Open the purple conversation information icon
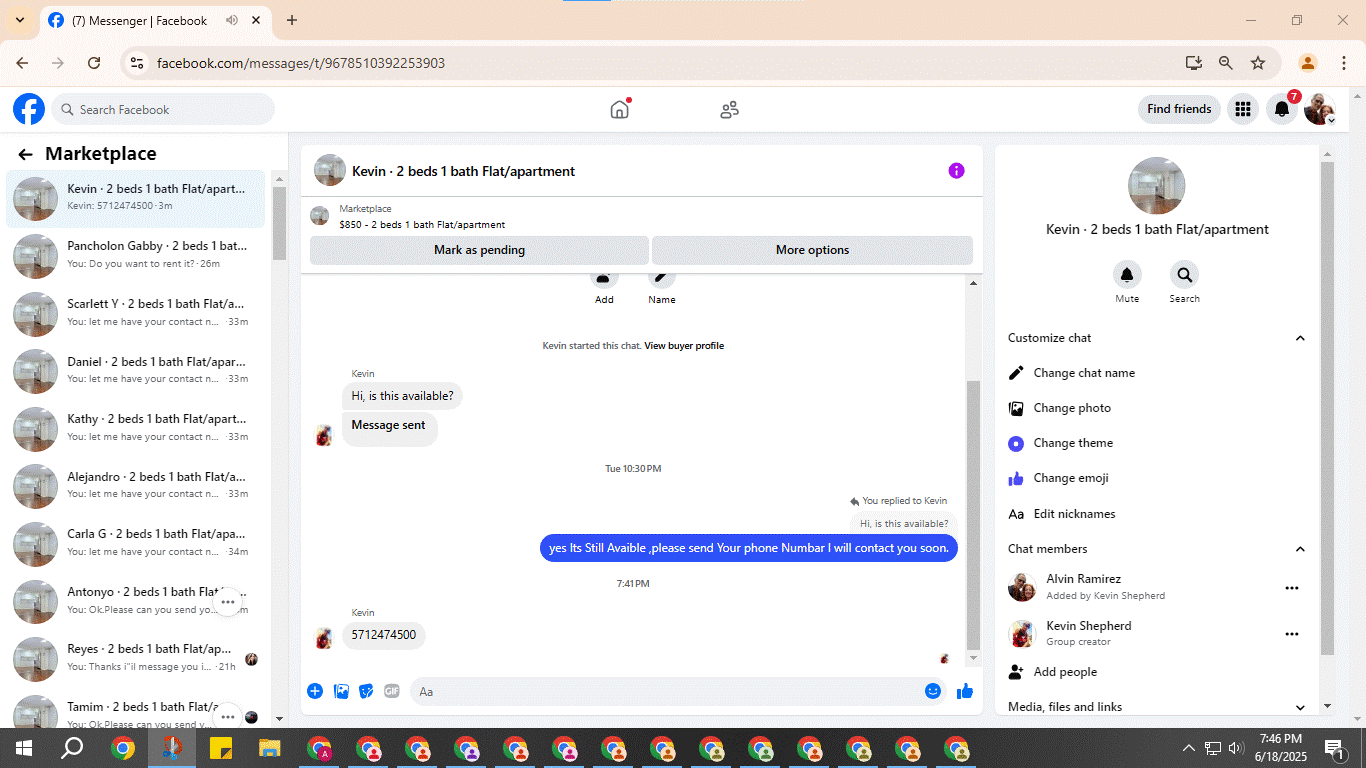This screenshot has height=768, width=1366. point(956,171)
